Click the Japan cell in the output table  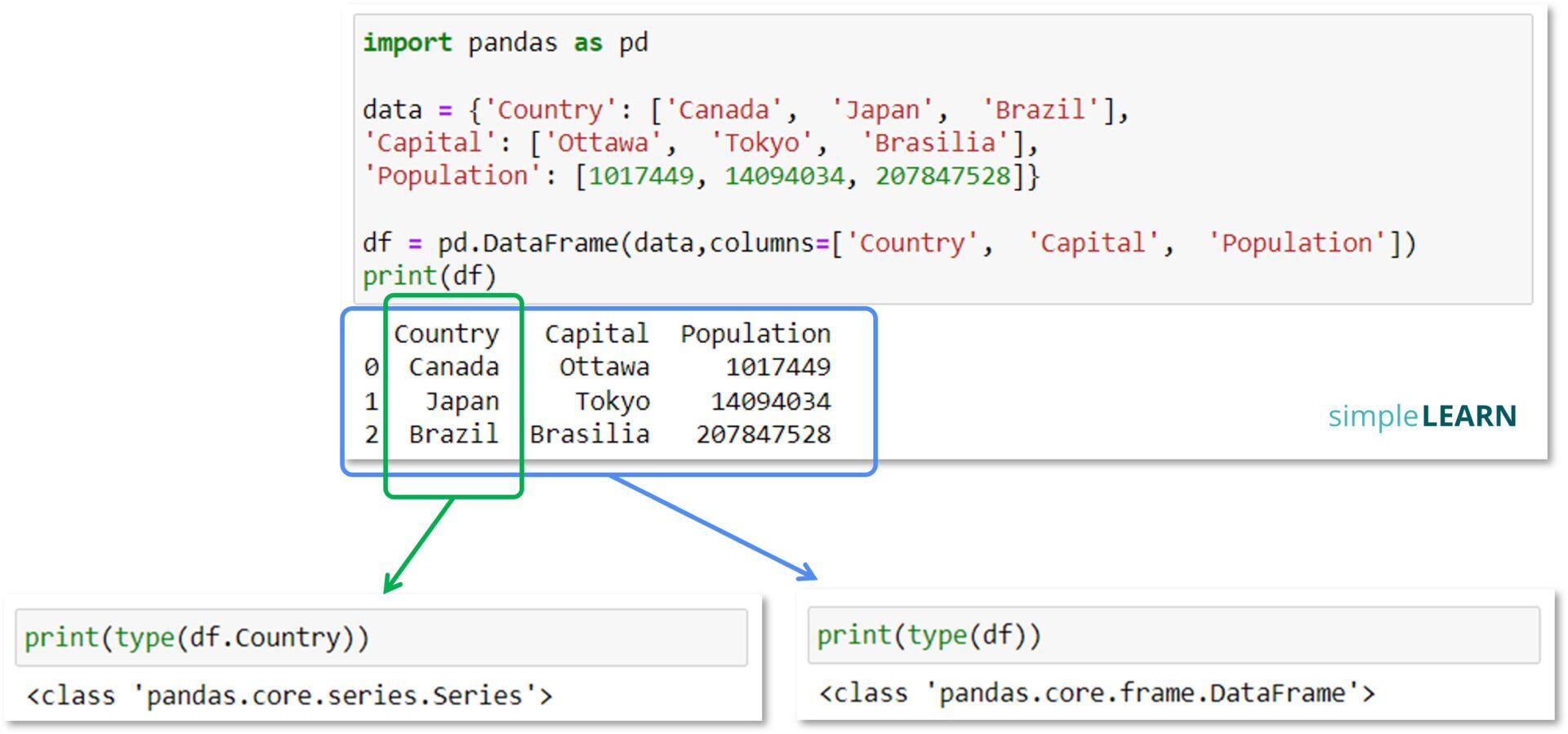point(462,401)
